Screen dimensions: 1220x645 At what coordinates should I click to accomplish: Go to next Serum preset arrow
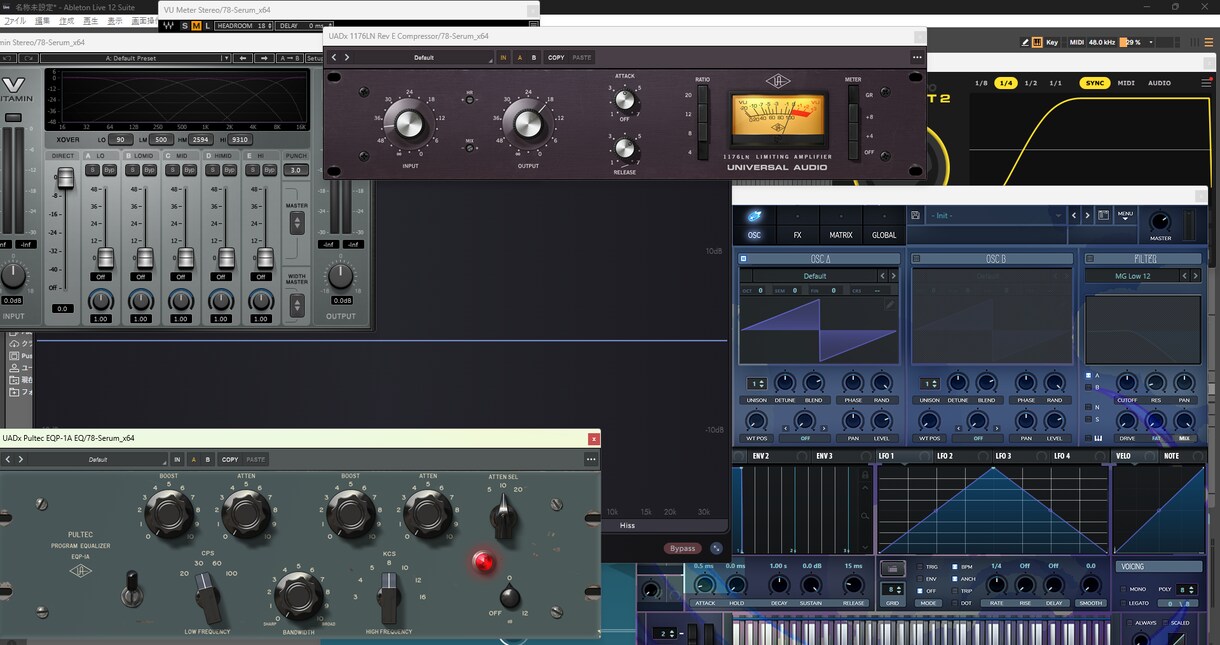coord(1087,215)
